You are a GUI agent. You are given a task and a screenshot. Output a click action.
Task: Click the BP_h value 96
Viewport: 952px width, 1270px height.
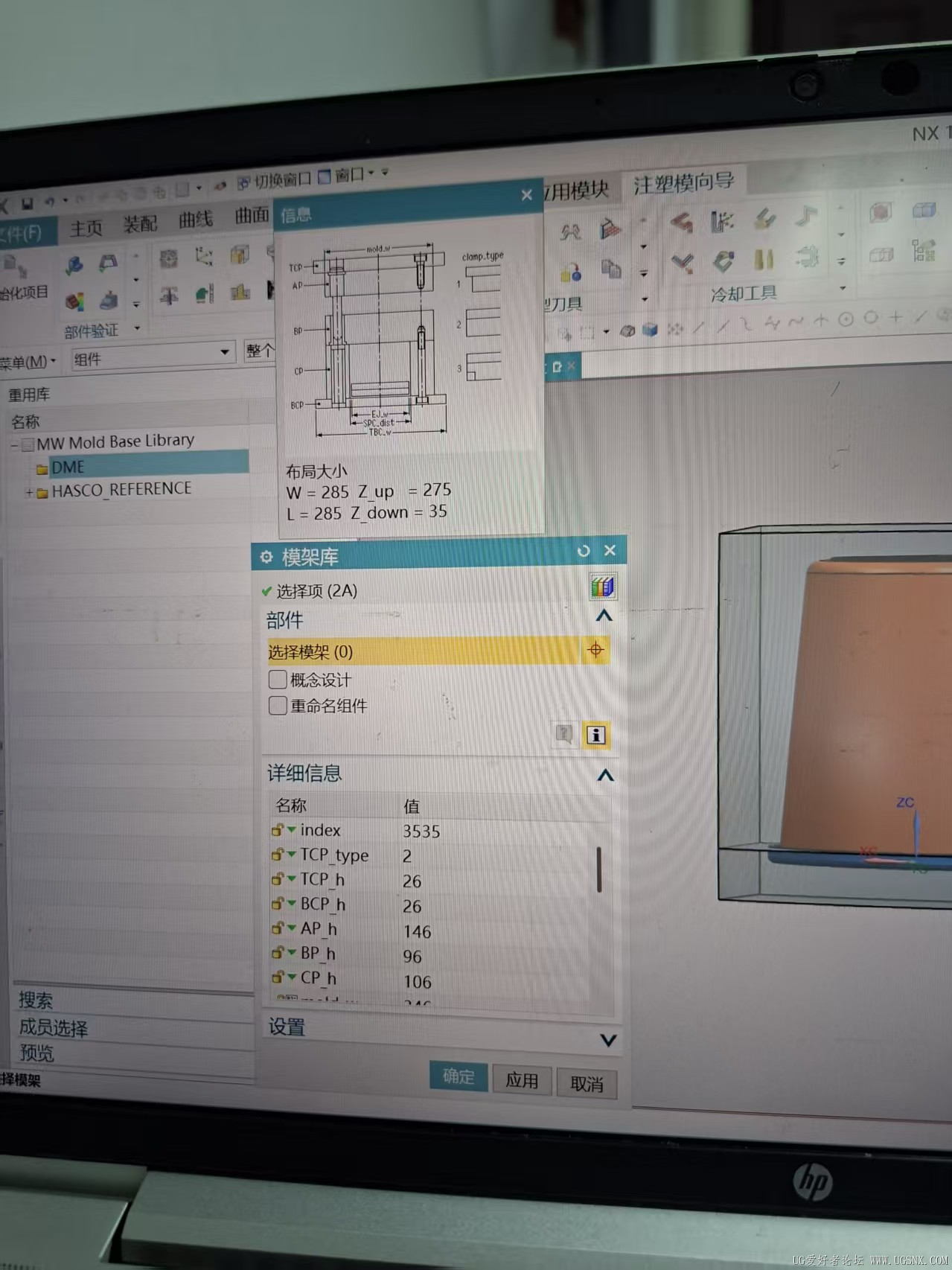click(x=412, y=957)
